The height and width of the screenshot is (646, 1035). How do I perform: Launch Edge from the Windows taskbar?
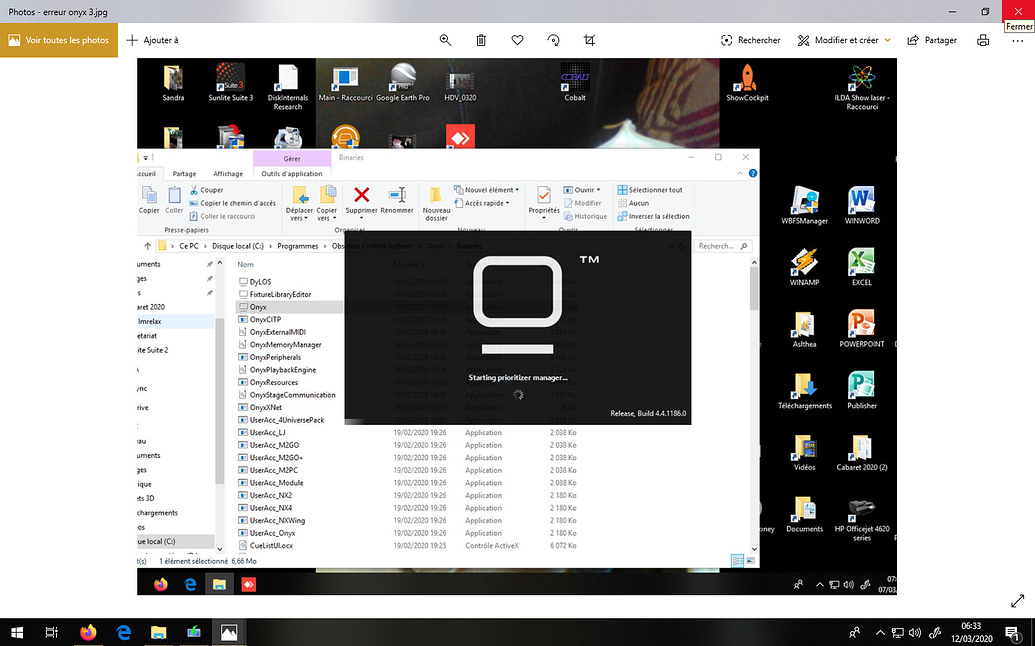[123, 633]
